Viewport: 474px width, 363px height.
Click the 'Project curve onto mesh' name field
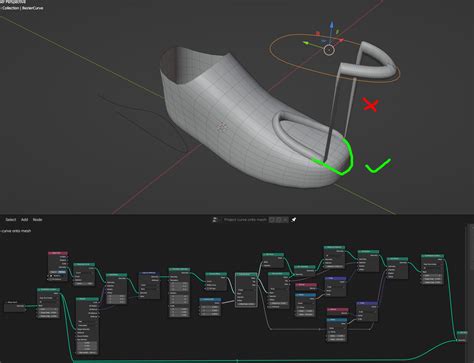tap(245, 220)
